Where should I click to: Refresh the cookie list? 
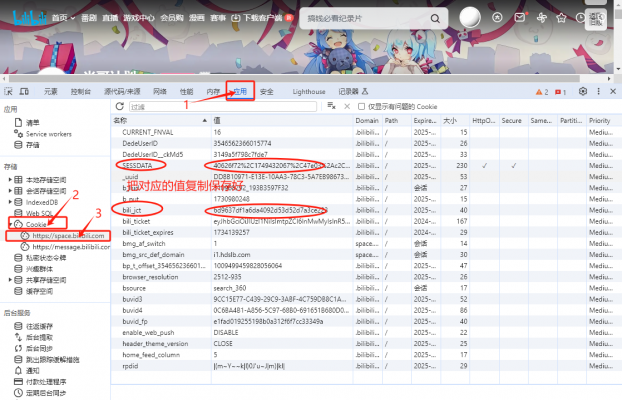(x=120, y=106)
